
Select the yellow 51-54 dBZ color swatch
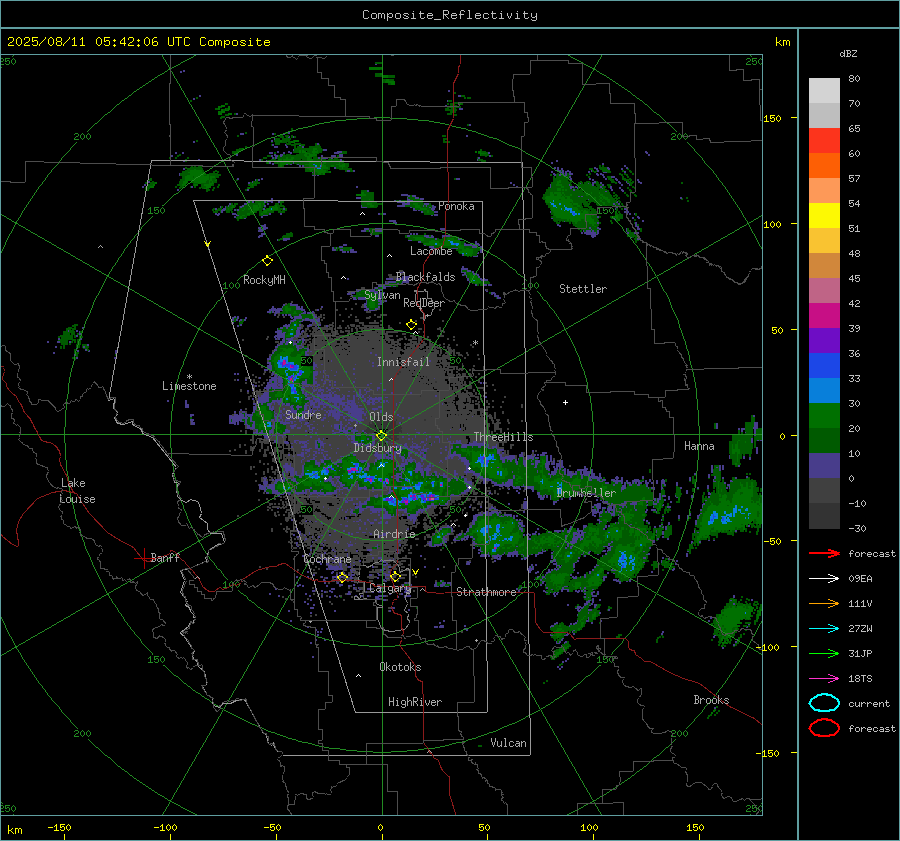tap(824, 216)
